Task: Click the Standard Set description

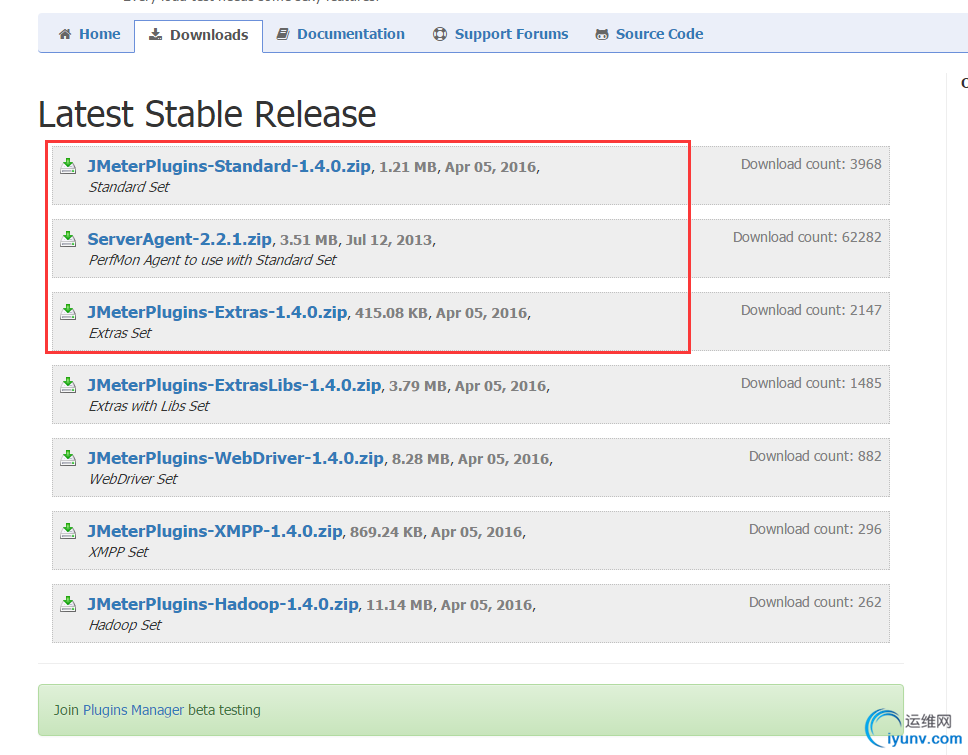Action: click(x=129, y=187)
